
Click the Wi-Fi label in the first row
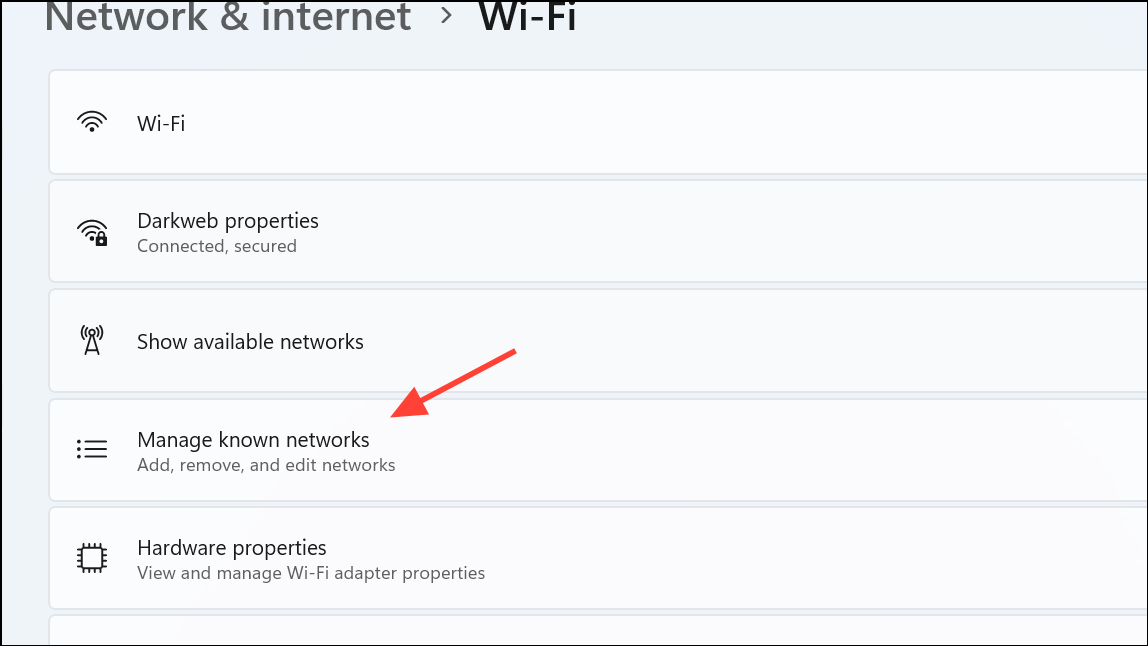point(161,123)
